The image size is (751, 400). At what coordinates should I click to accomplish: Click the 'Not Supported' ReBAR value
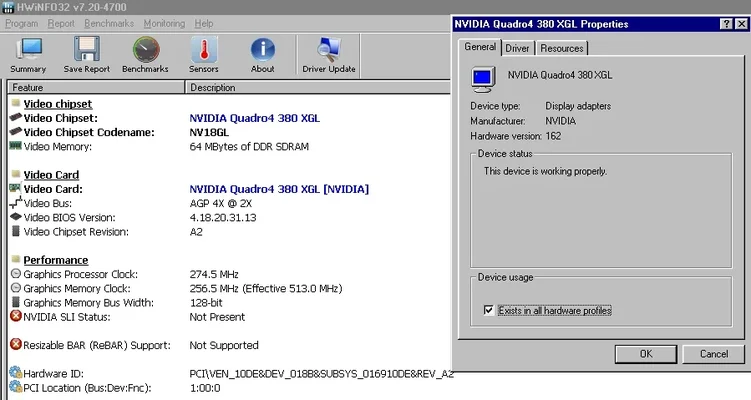(x=224, y=345)
